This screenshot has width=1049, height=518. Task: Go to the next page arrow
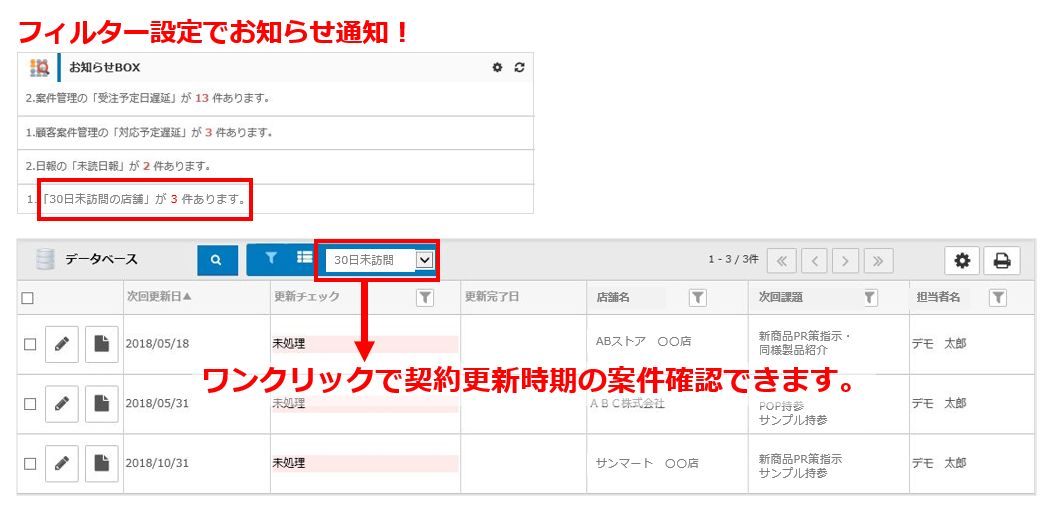pos(846,261)
